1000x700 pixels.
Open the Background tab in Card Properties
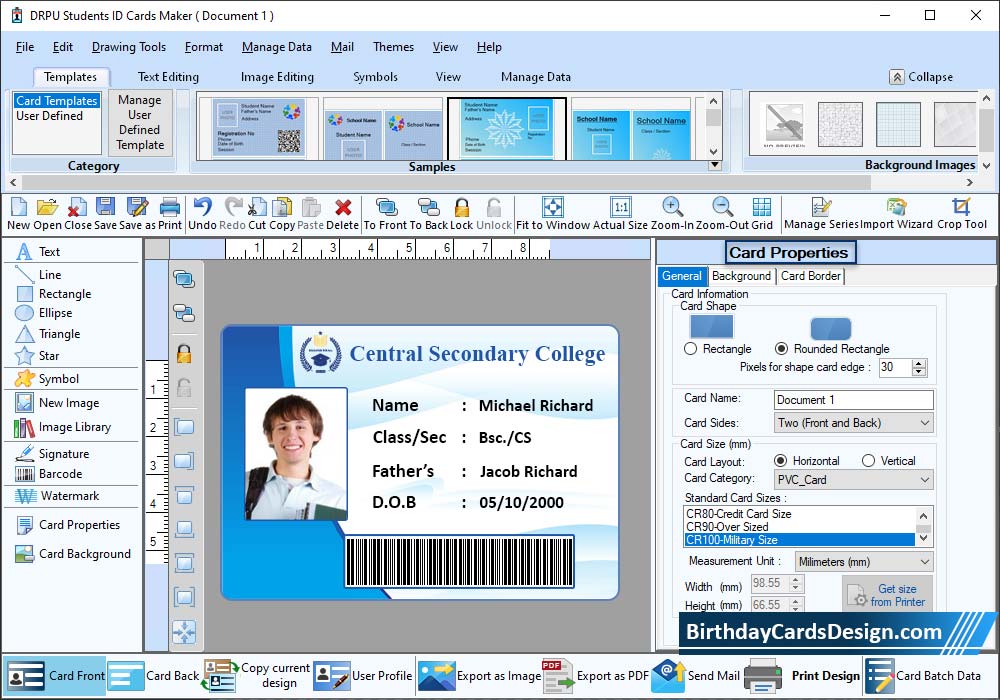click(x=741, y=276)
